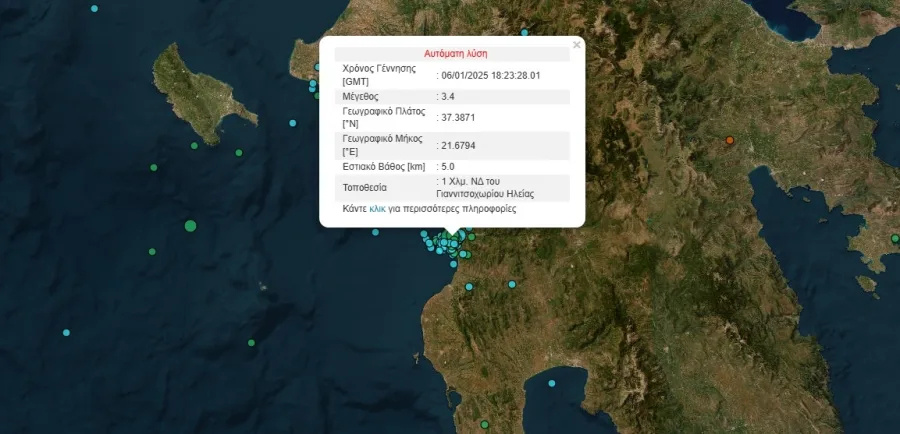Select the large green marker in the sea
The width and height of the screenshot is (900, 434).
click(190, 226)
